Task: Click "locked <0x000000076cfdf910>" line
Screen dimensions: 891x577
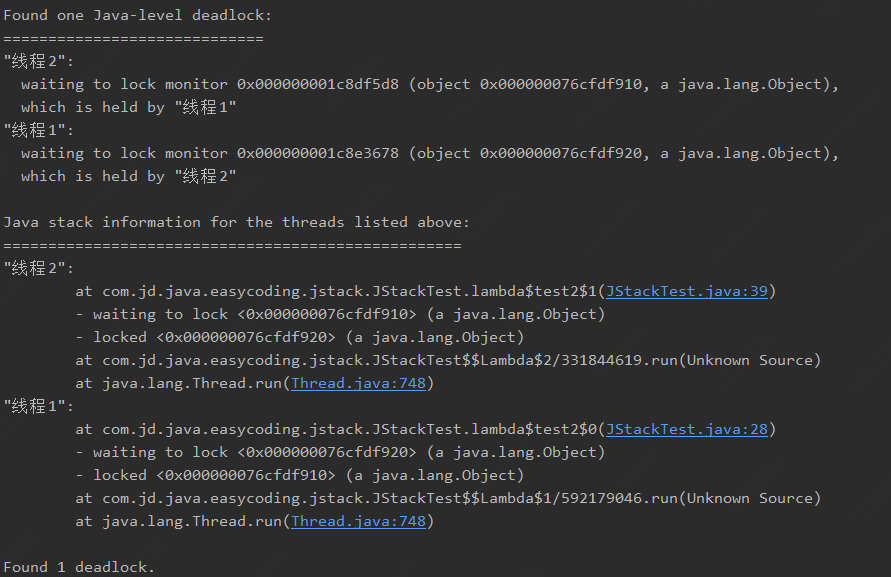Action: (x=299, y=475)
